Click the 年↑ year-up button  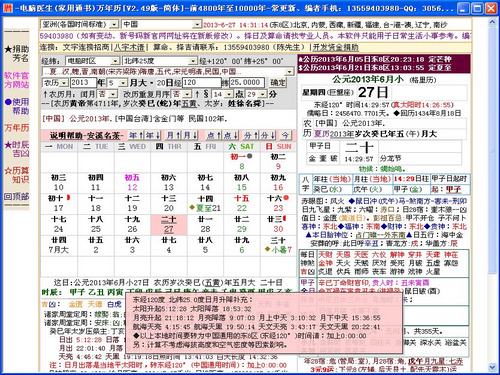click(x=136, y=135)
